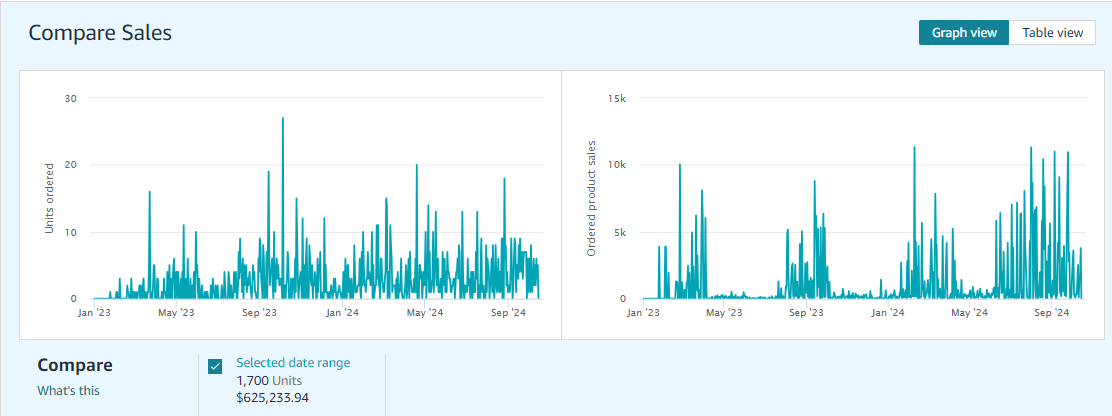Click the Ordered product sales axis title
The image size is (1112, 416).
tap(591, 199)
